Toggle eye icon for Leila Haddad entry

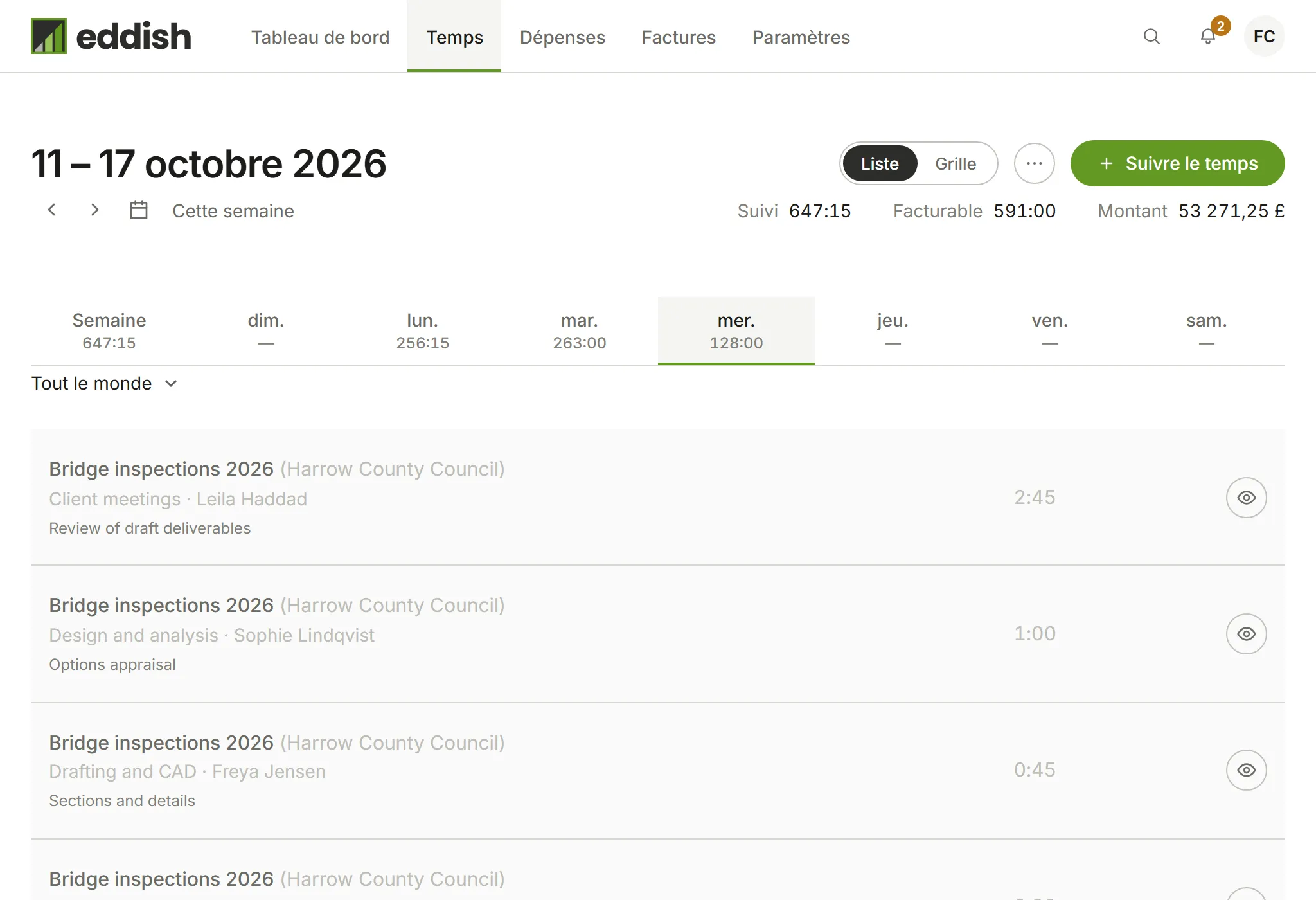[x=1246, y=498]
